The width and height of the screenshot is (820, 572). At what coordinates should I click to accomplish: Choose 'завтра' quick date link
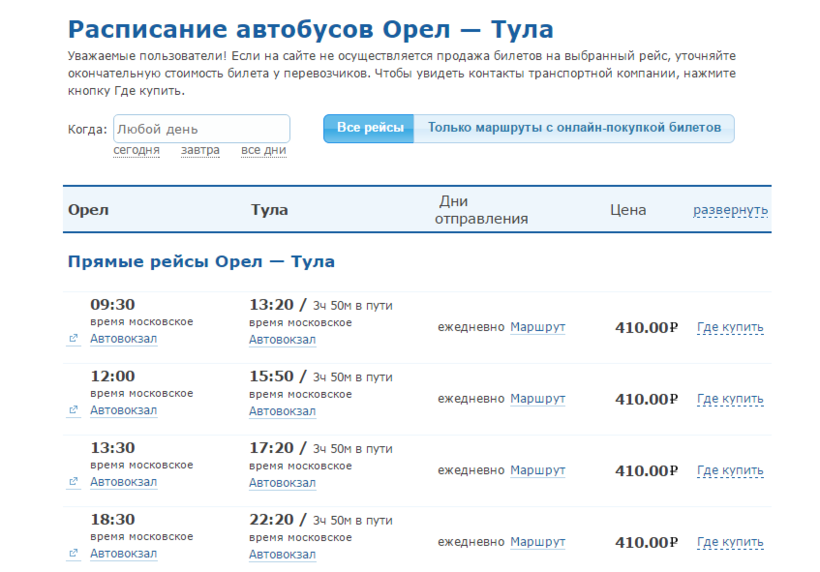[200, 150]
